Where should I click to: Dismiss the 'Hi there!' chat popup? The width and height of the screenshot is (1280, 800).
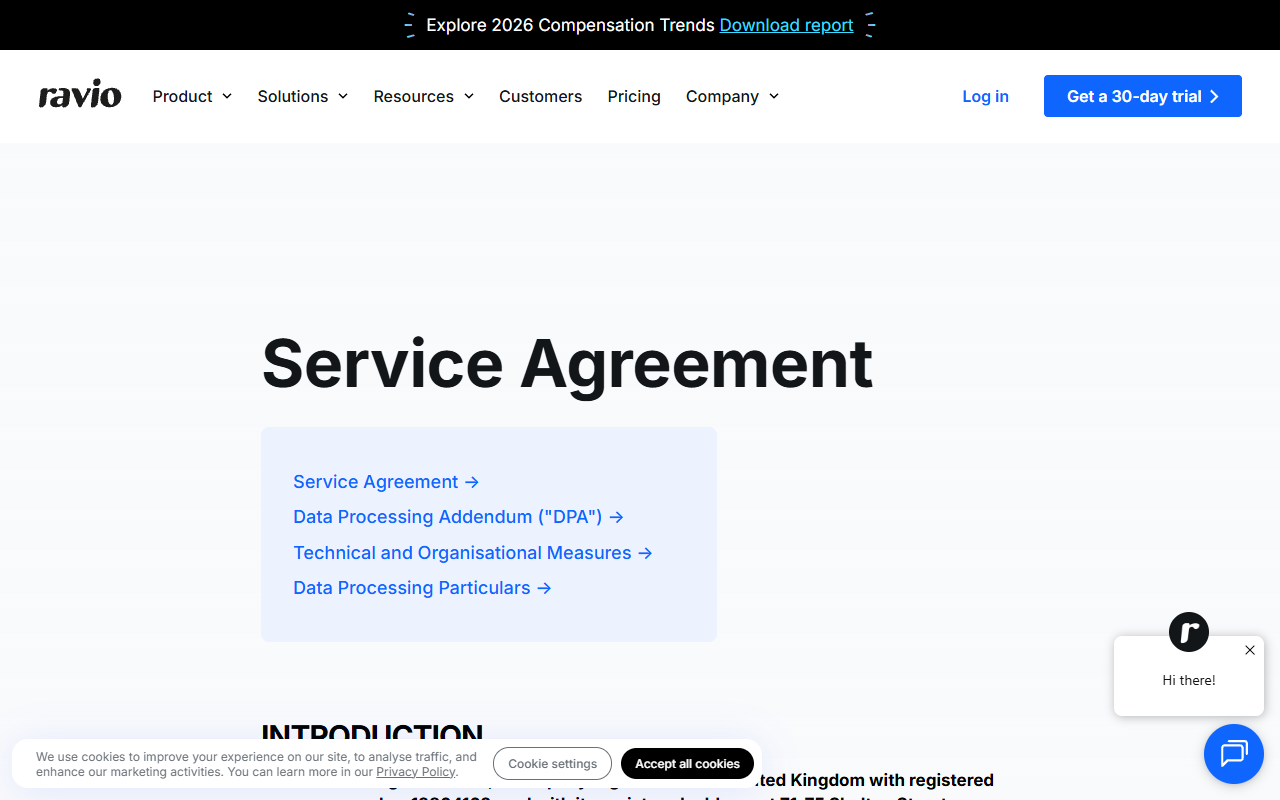tap(1250, 650)
